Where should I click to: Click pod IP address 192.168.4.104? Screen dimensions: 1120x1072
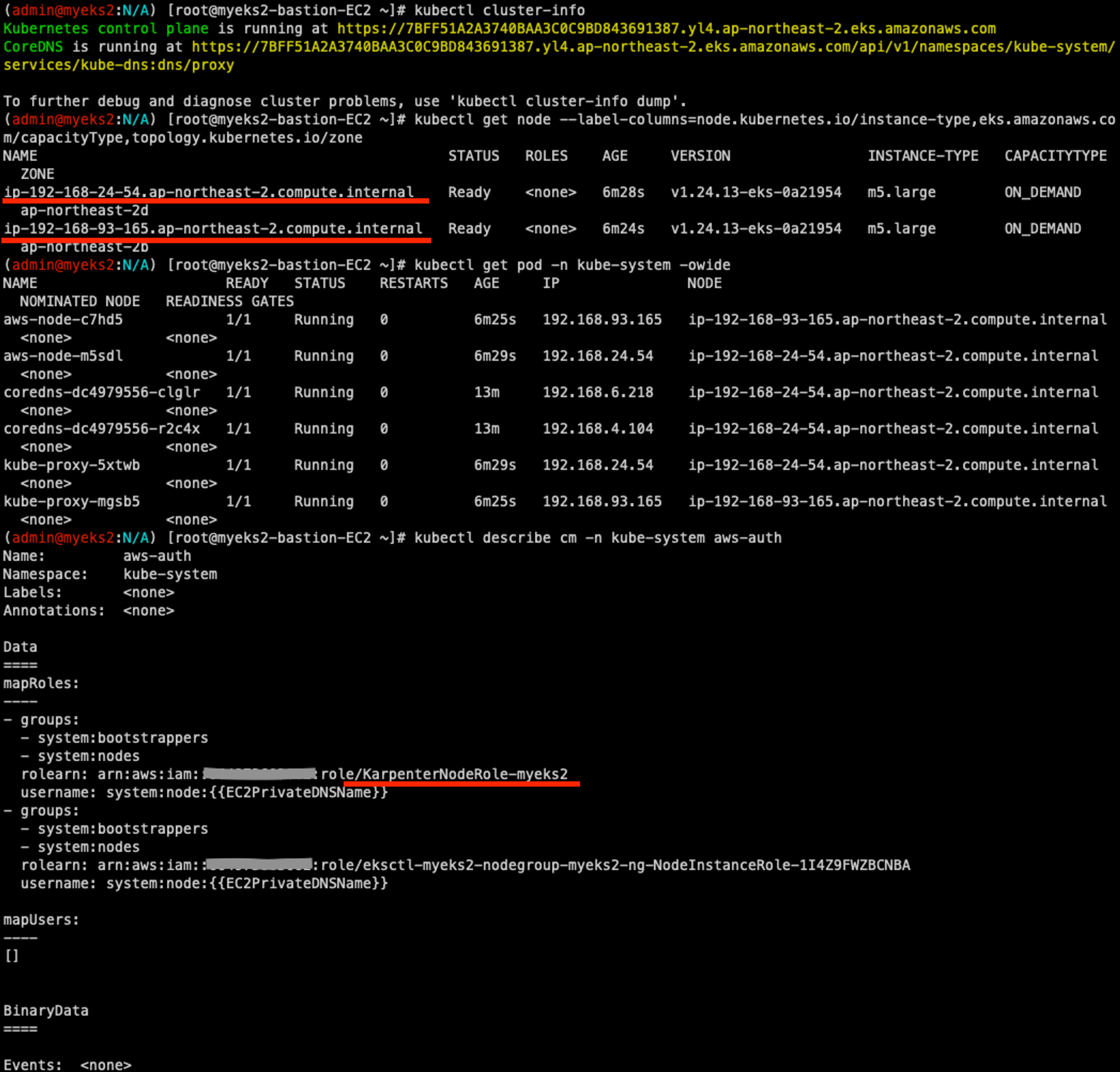pos(598,428)
